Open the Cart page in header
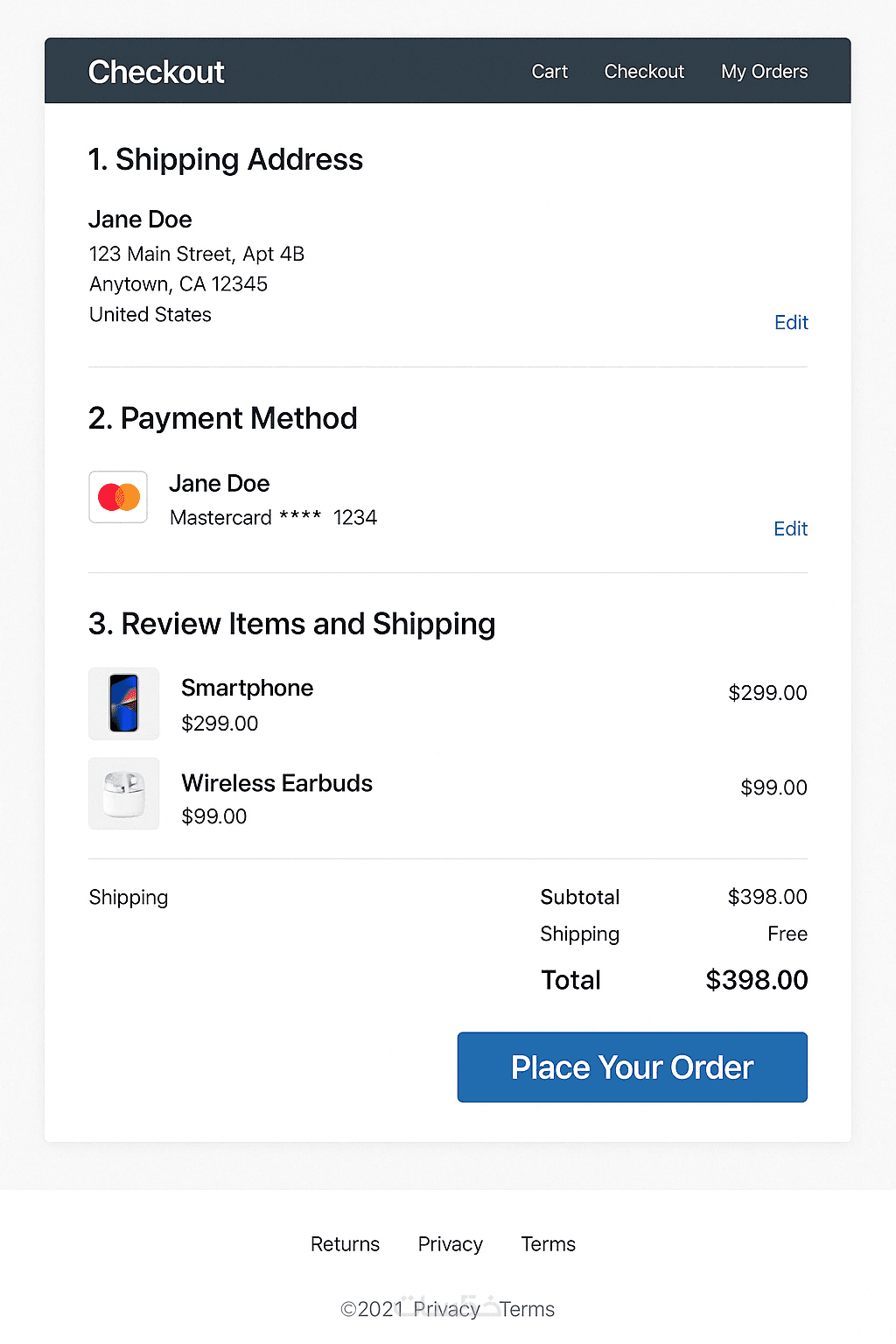Viewport: 896px width, 1344px height. click(x=549, y=72)
